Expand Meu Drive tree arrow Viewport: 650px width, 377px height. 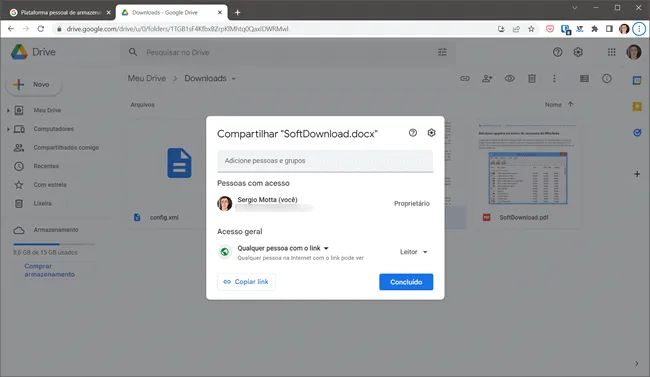coord(8,110)
